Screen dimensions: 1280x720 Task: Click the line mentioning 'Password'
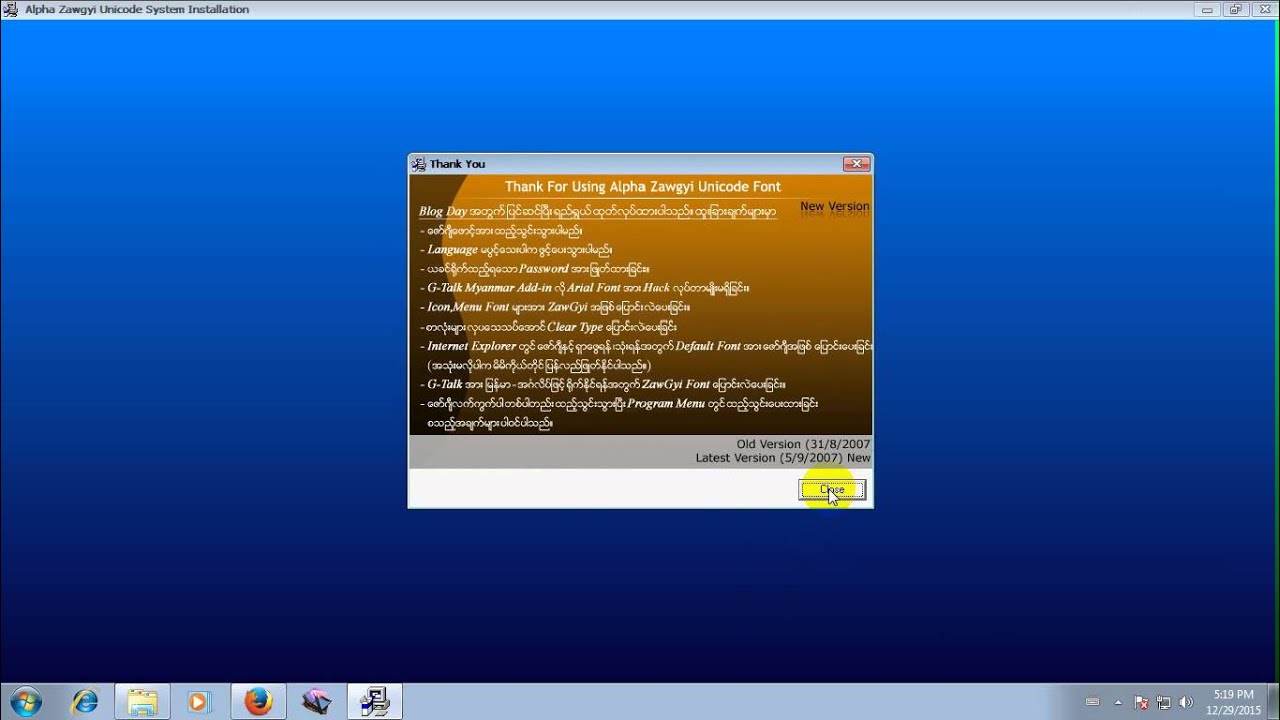(534, 269)
